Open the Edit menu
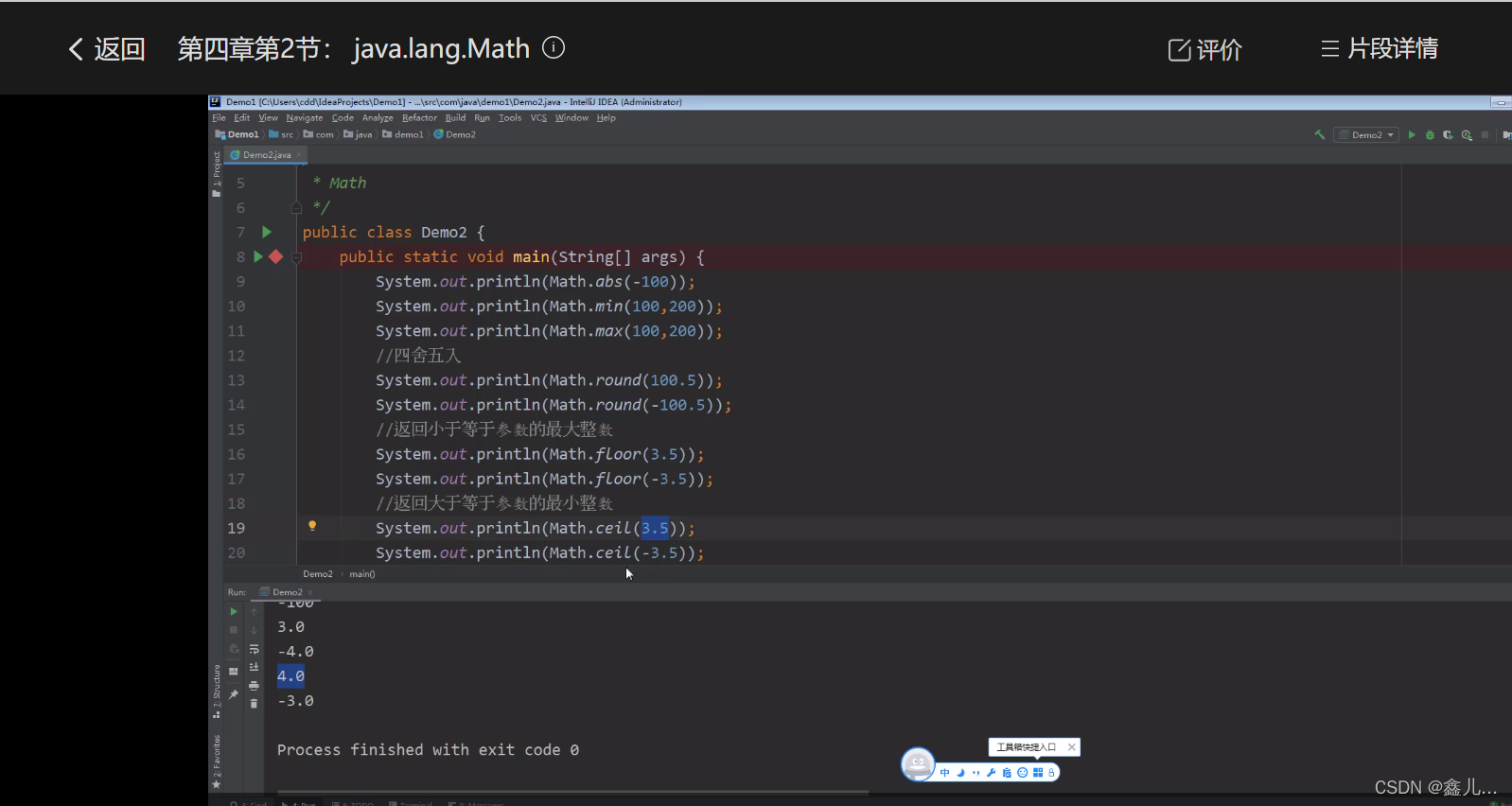This screenshot has height=806, width=1512. (x=242, y=118)
